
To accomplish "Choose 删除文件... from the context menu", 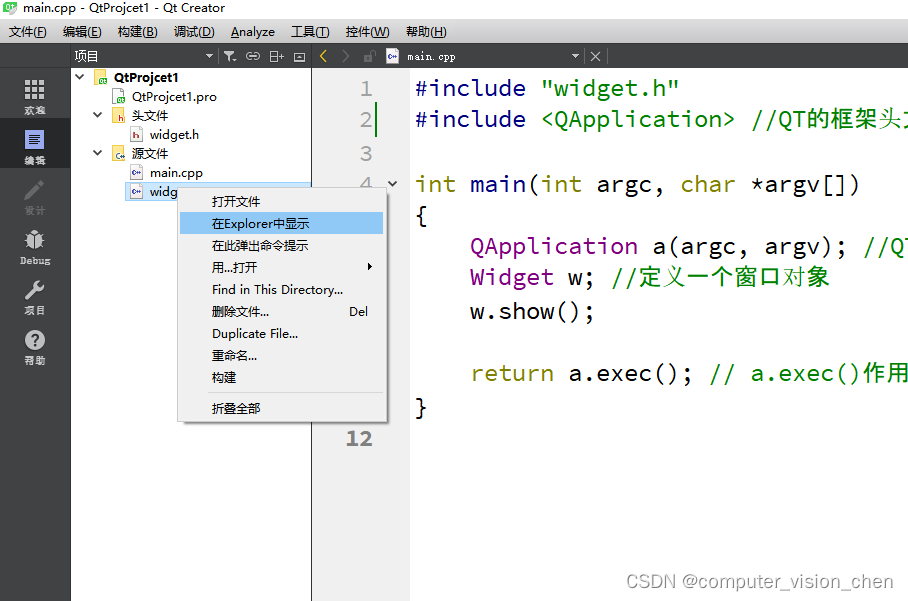I will 281,312.
